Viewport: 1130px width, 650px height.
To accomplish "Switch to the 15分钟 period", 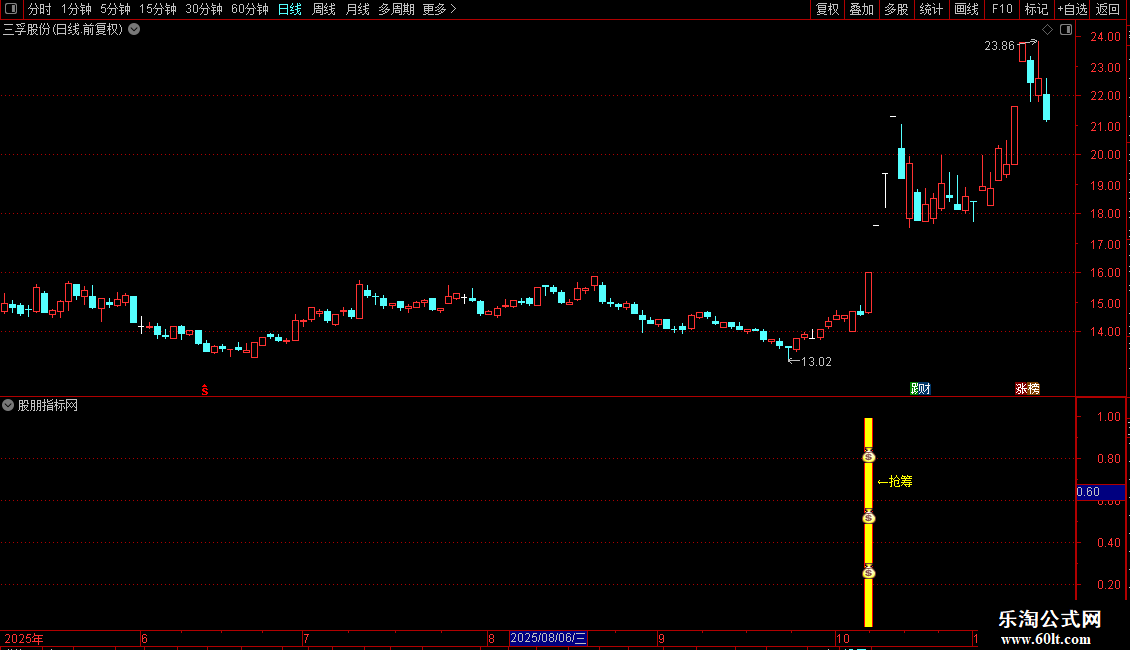I will [x=158, y=9].
